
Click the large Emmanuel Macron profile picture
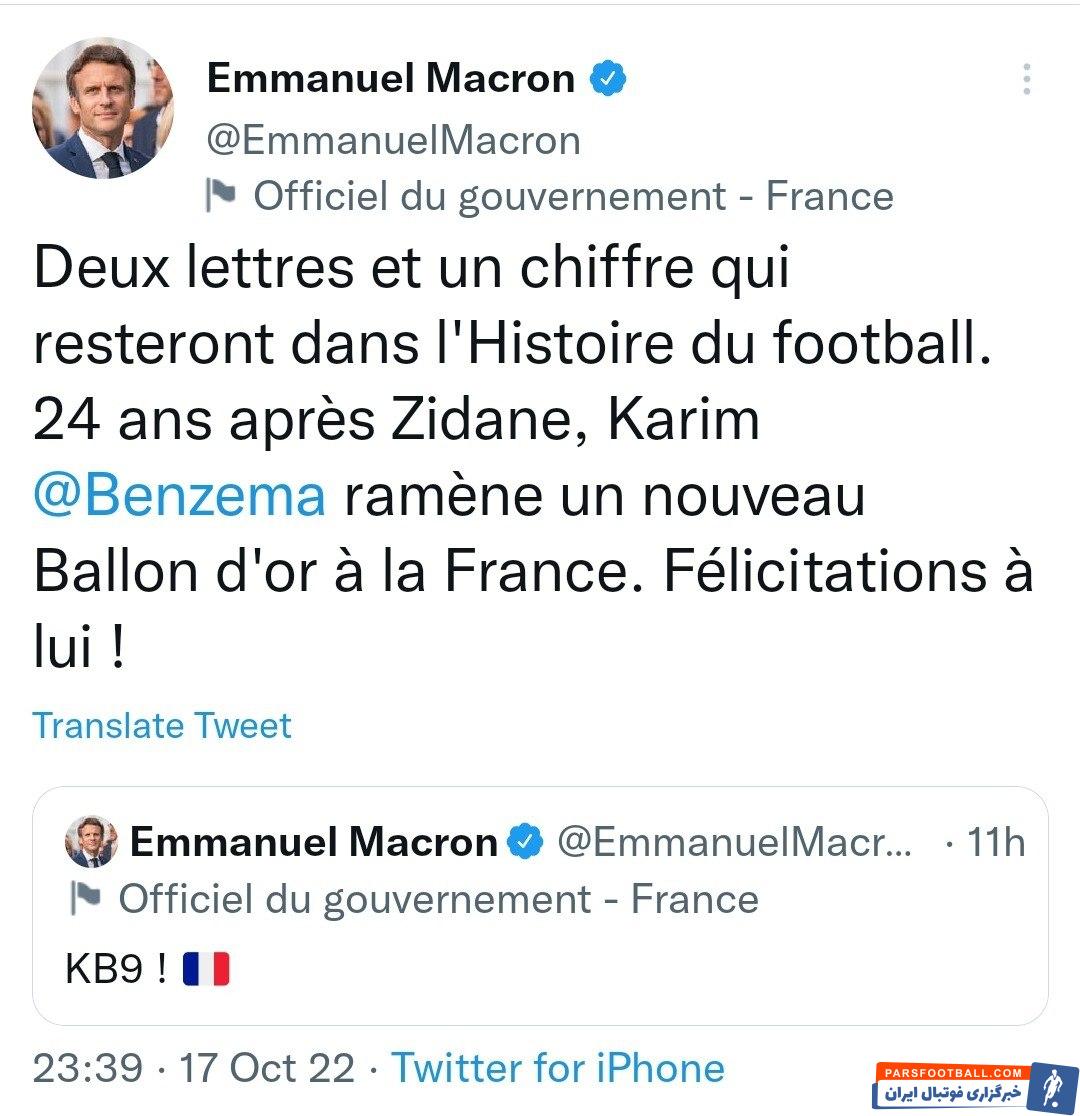click(x=103, y=109)
